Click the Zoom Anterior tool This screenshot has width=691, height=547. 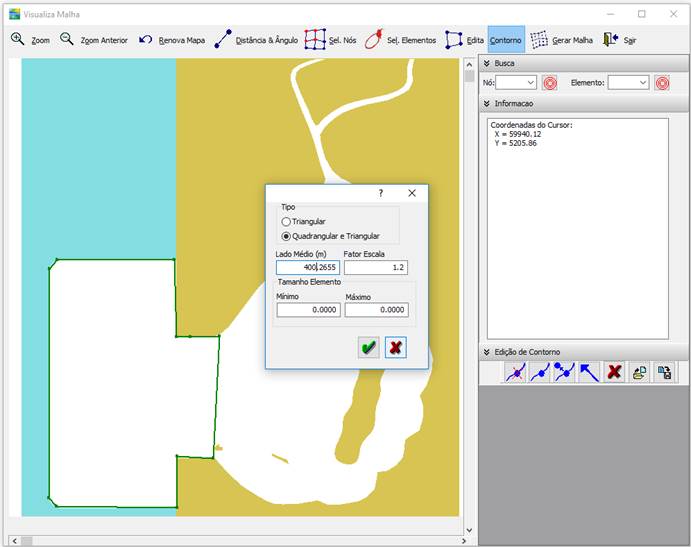(x=93, y=40)
